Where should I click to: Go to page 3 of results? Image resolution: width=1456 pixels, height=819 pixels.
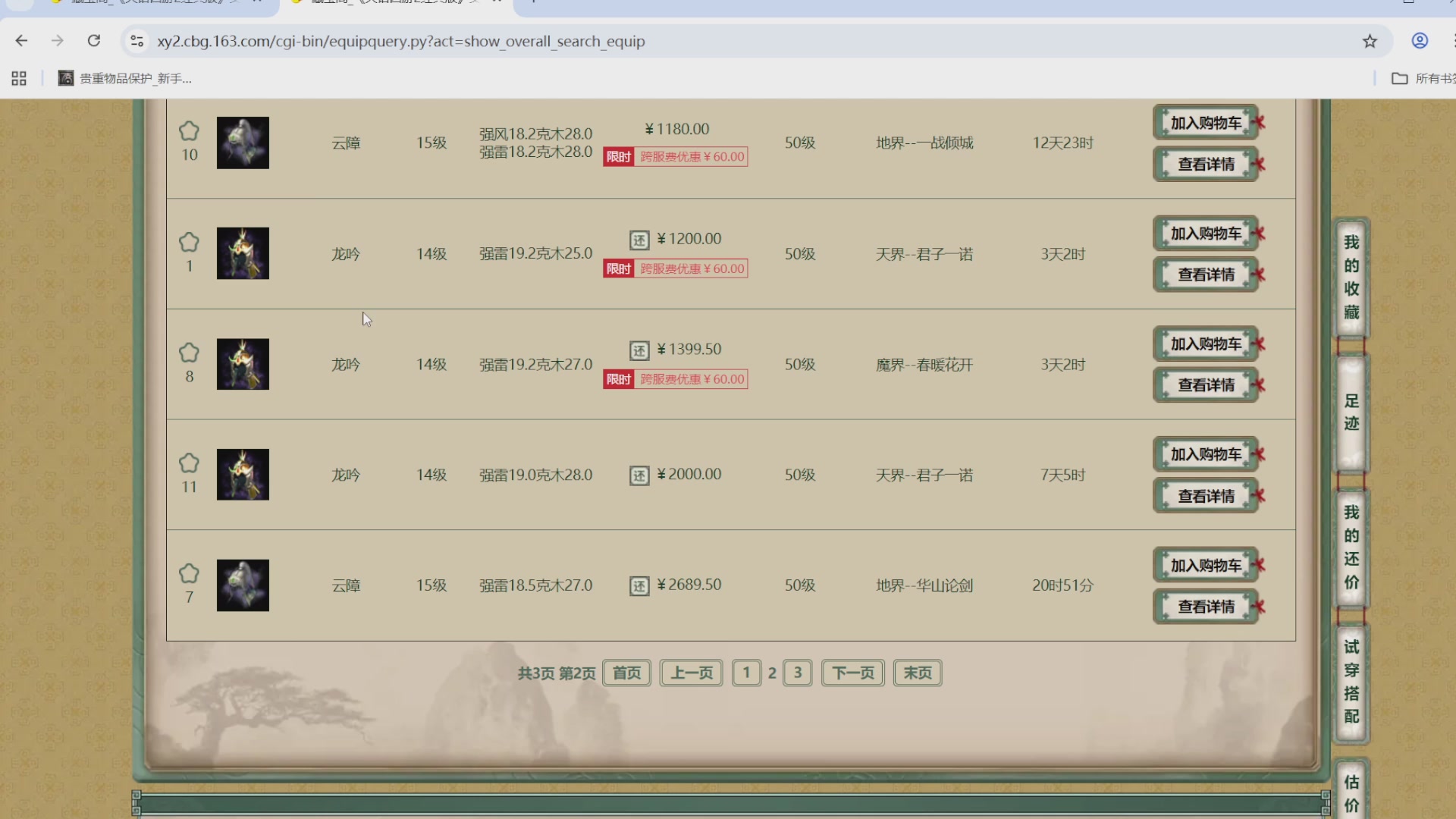tap(797, 673)
